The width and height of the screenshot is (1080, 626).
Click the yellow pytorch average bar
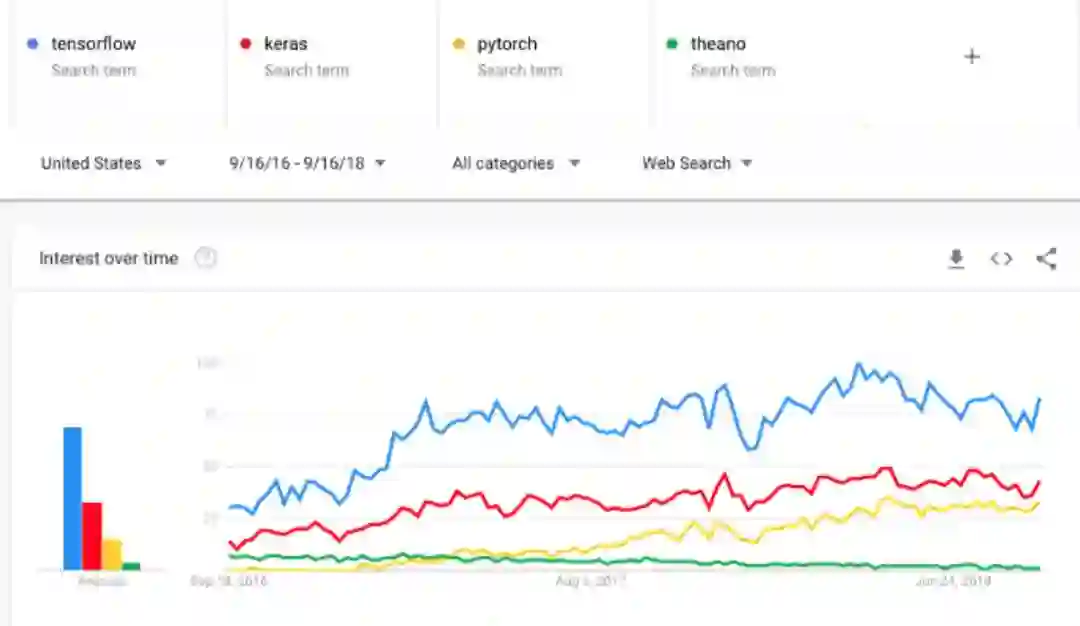point(112,554)
